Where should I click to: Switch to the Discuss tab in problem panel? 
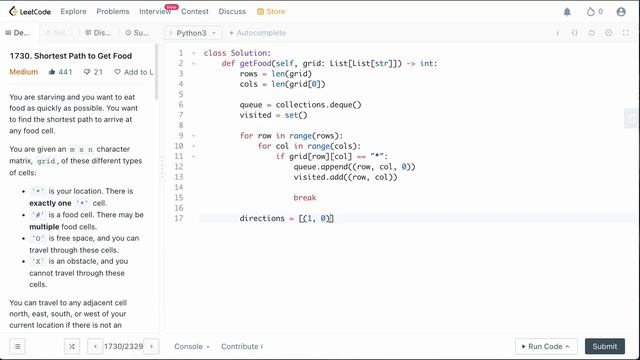[98, 33]
